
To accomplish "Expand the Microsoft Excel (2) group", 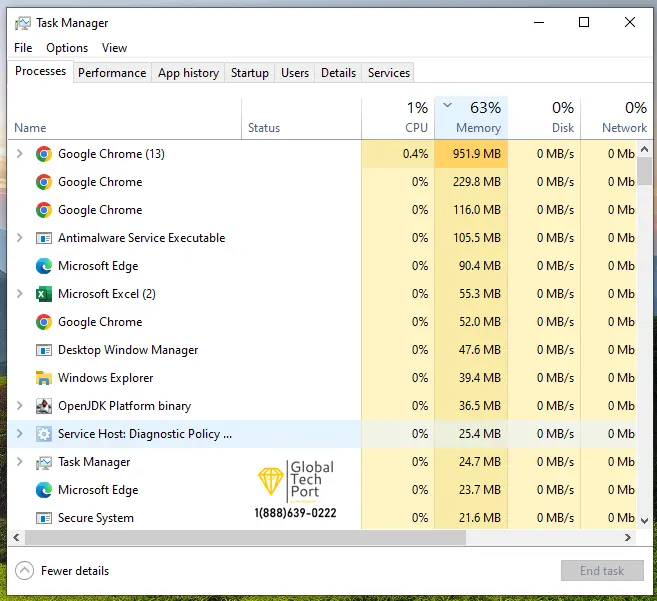I will point(19,294).
